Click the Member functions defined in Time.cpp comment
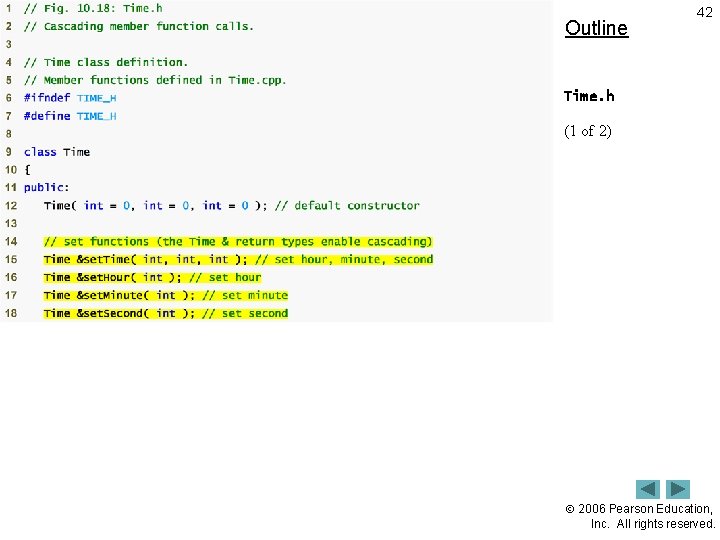Image resolution: width=720 pixels, height=540 pixels. tap(155, 80)
